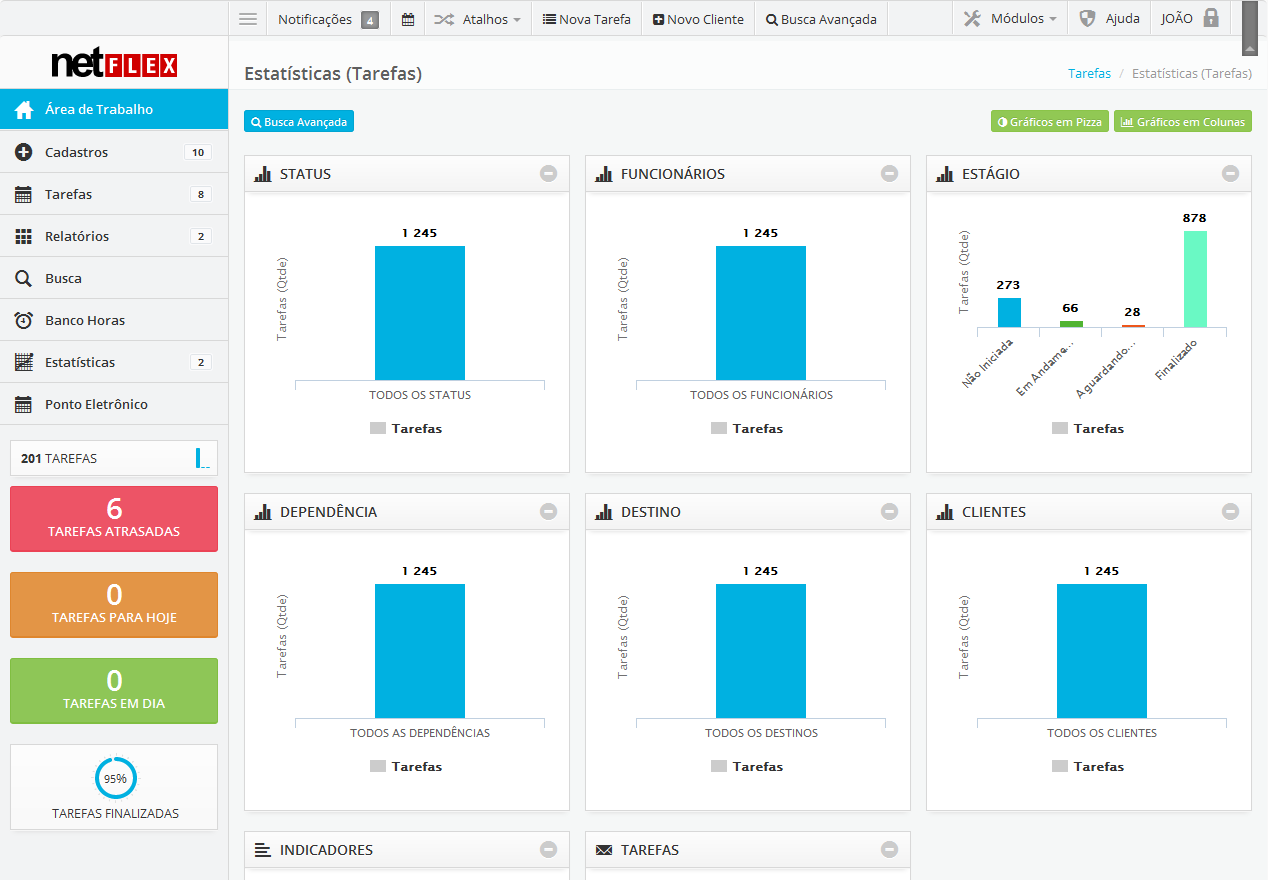Click the hamburger menu icon in top bar

[248, 19]
